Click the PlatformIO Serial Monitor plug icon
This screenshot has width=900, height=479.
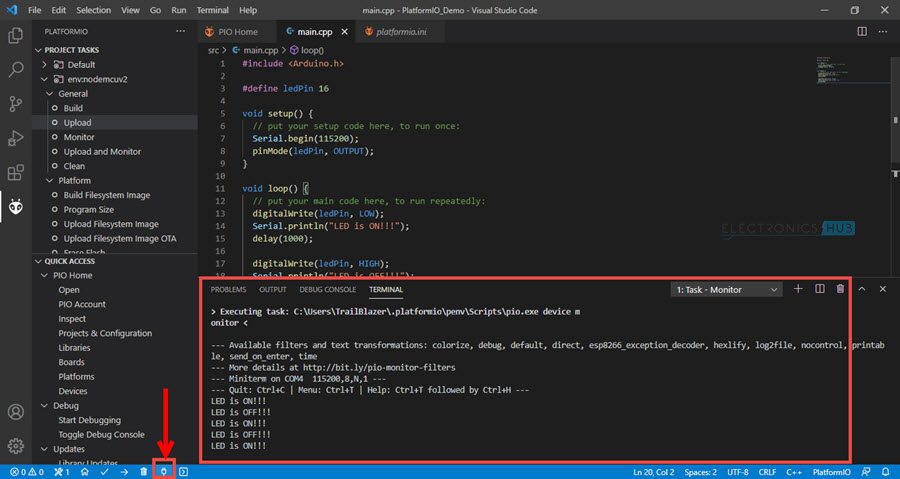164,472
